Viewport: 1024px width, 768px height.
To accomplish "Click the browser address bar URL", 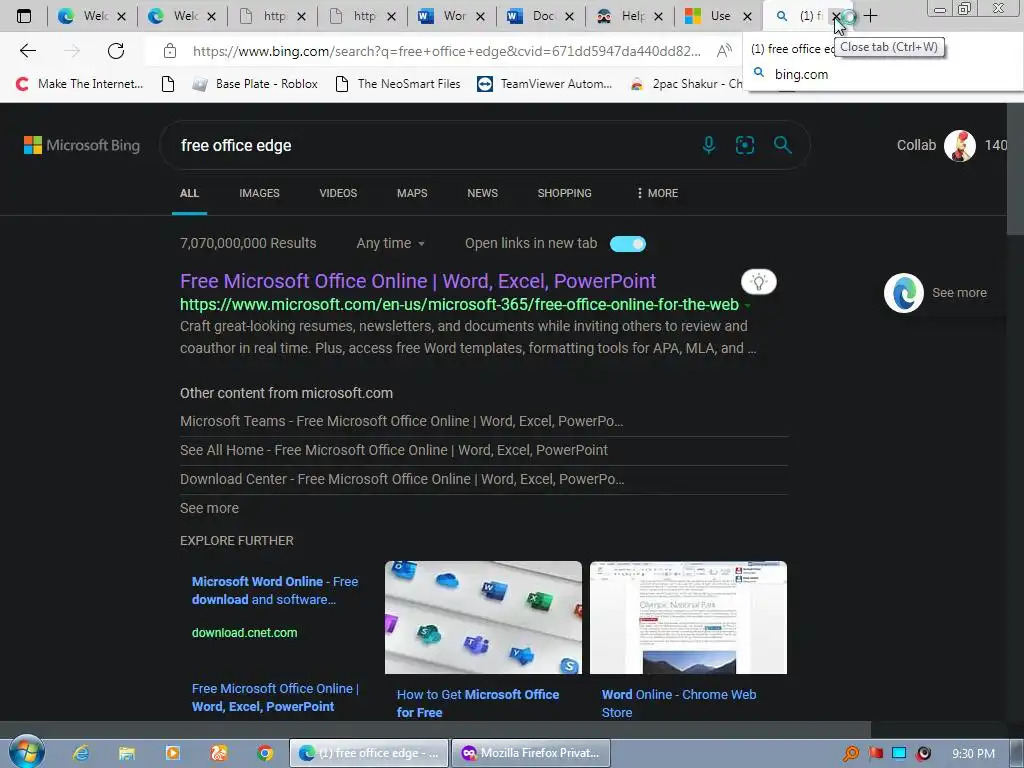I will coord(447,51).
